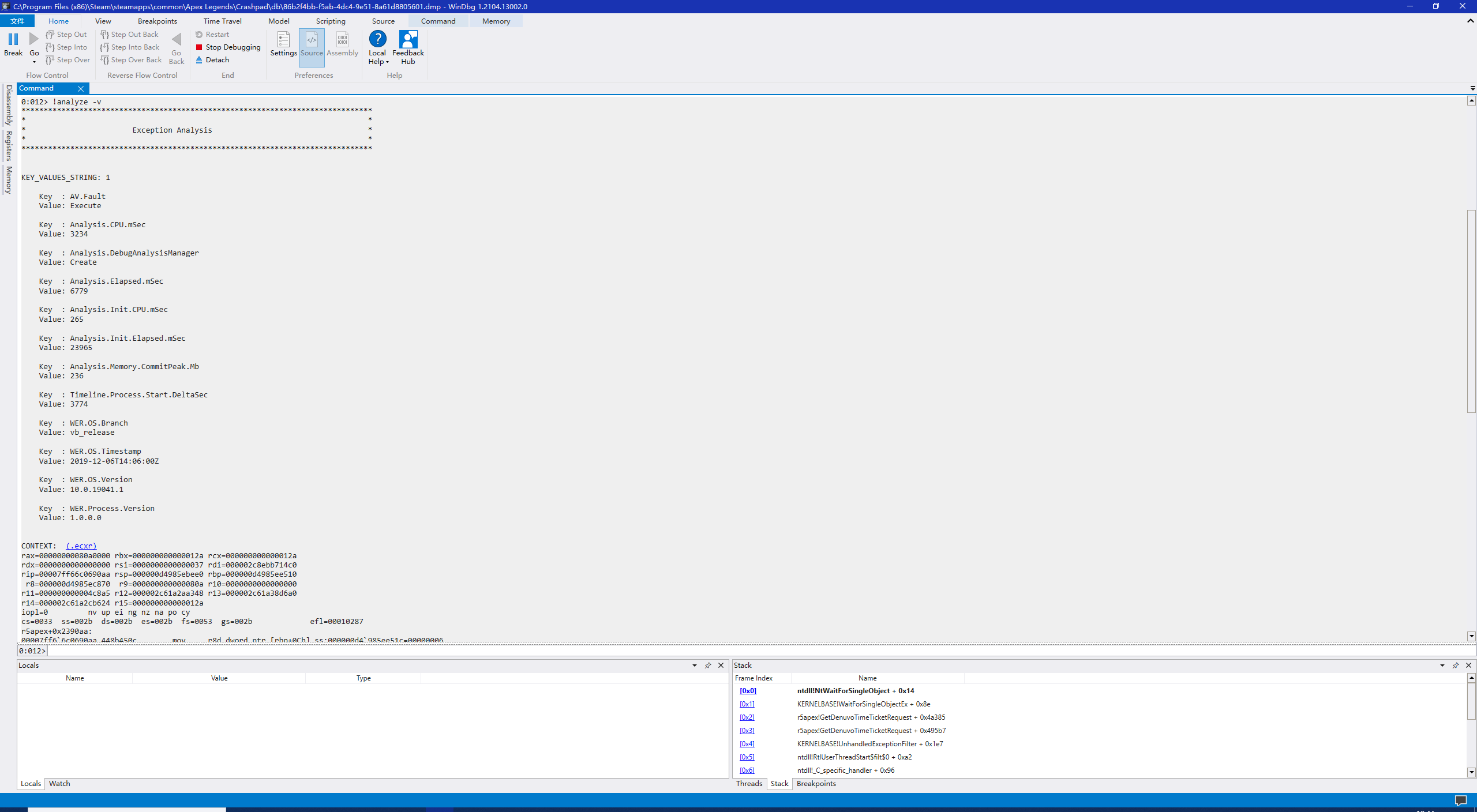
Task: Collapse the ribbon with the chevron
Action: pyautogui.click(x=1471, y=21)
